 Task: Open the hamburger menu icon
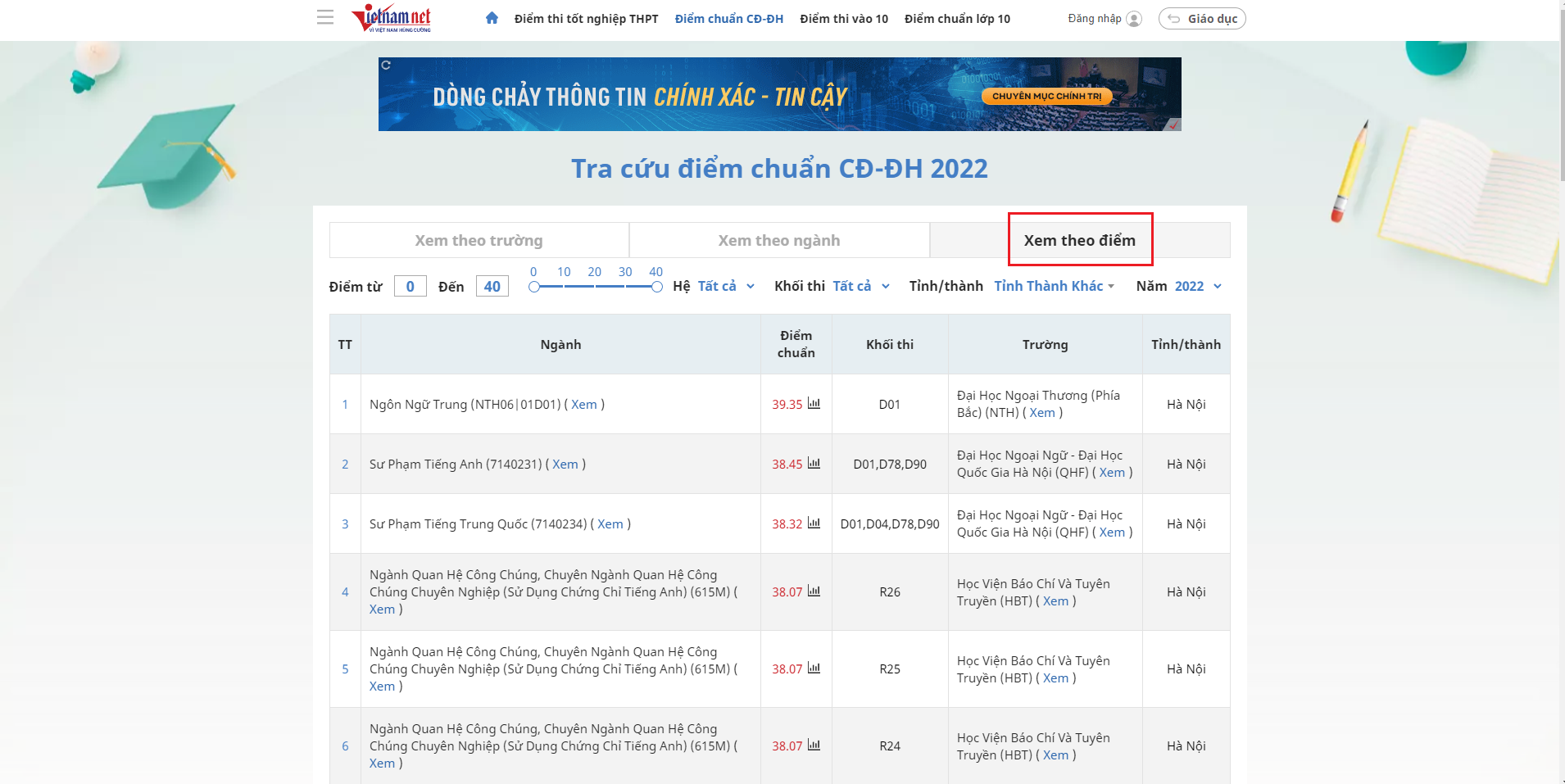pos(325,17)
